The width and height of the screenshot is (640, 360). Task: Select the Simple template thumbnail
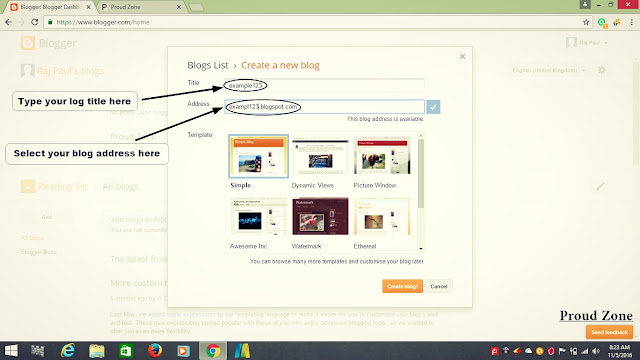click(x=258, y=156)
